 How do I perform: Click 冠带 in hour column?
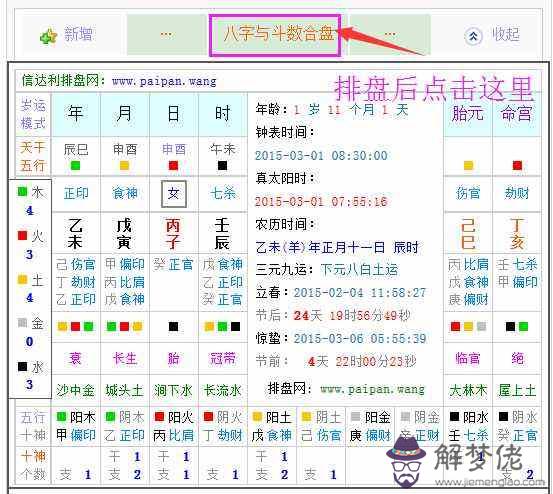point(223,359)
